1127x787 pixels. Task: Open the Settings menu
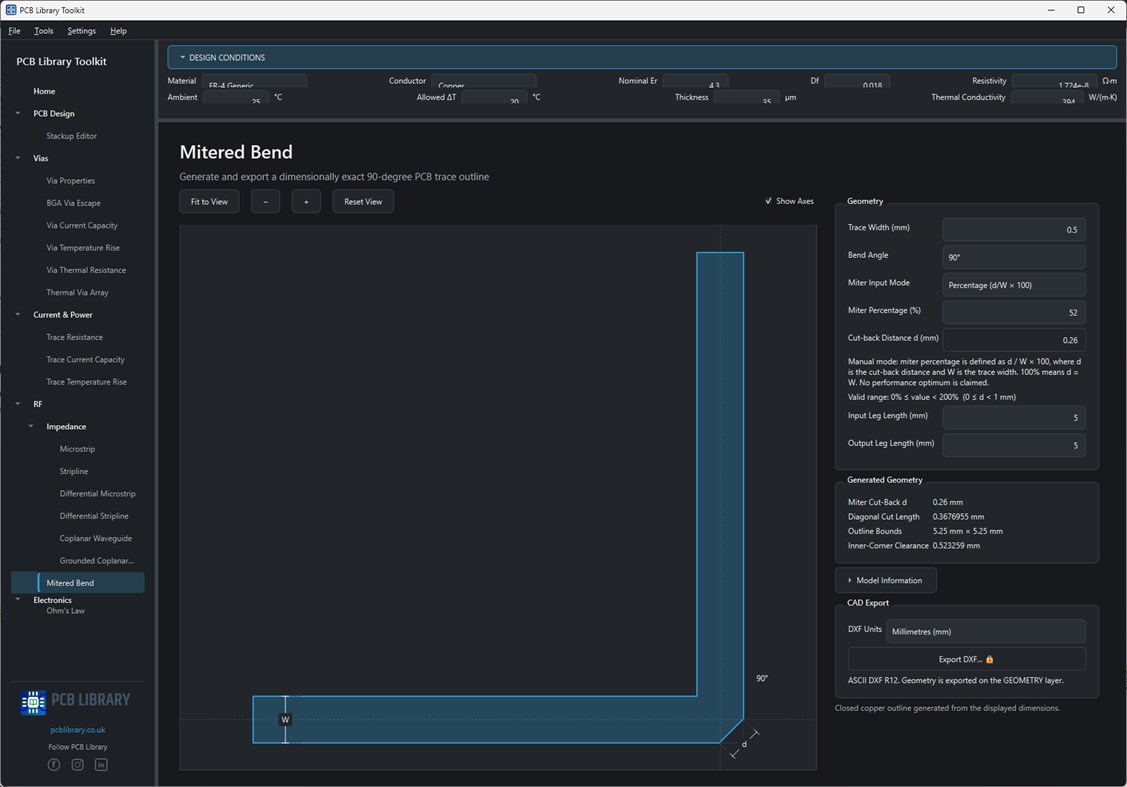(81, 31)
